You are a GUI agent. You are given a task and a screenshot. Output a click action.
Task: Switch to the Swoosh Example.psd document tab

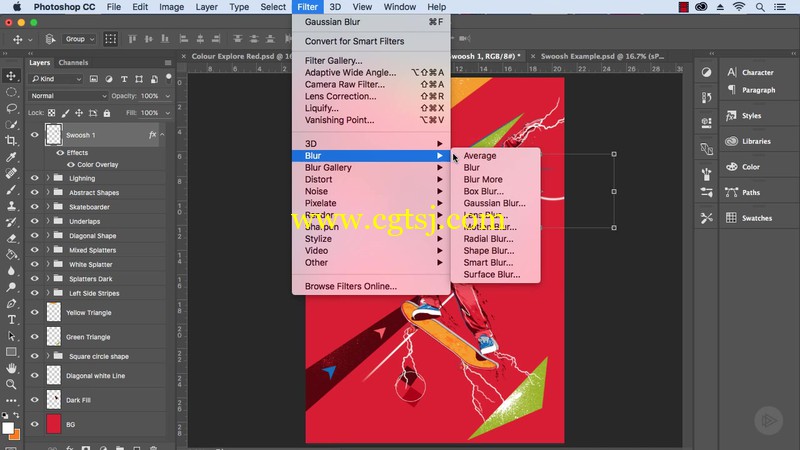(602, 56)
